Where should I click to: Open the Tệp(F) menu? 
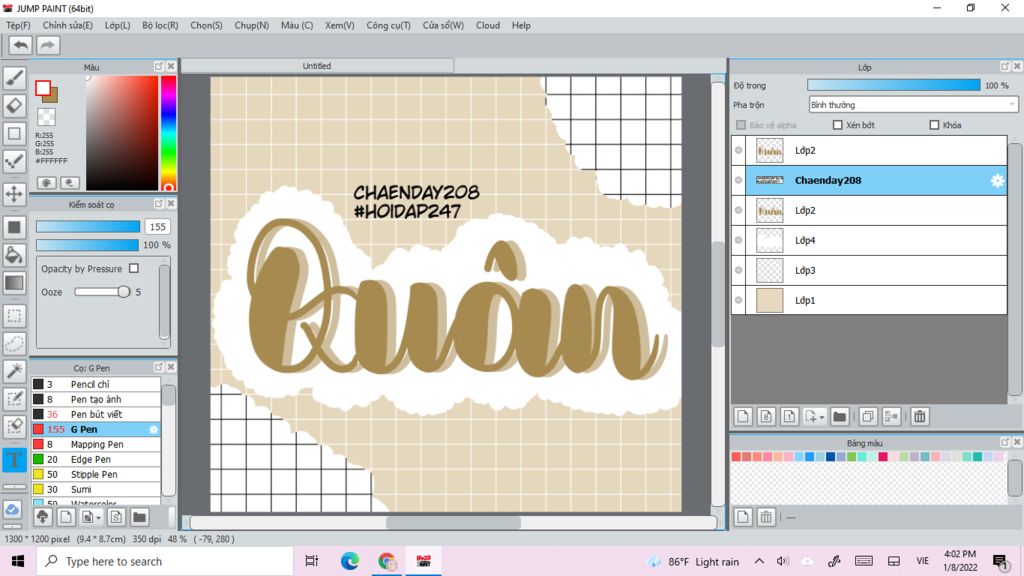[x=18, y=25]
